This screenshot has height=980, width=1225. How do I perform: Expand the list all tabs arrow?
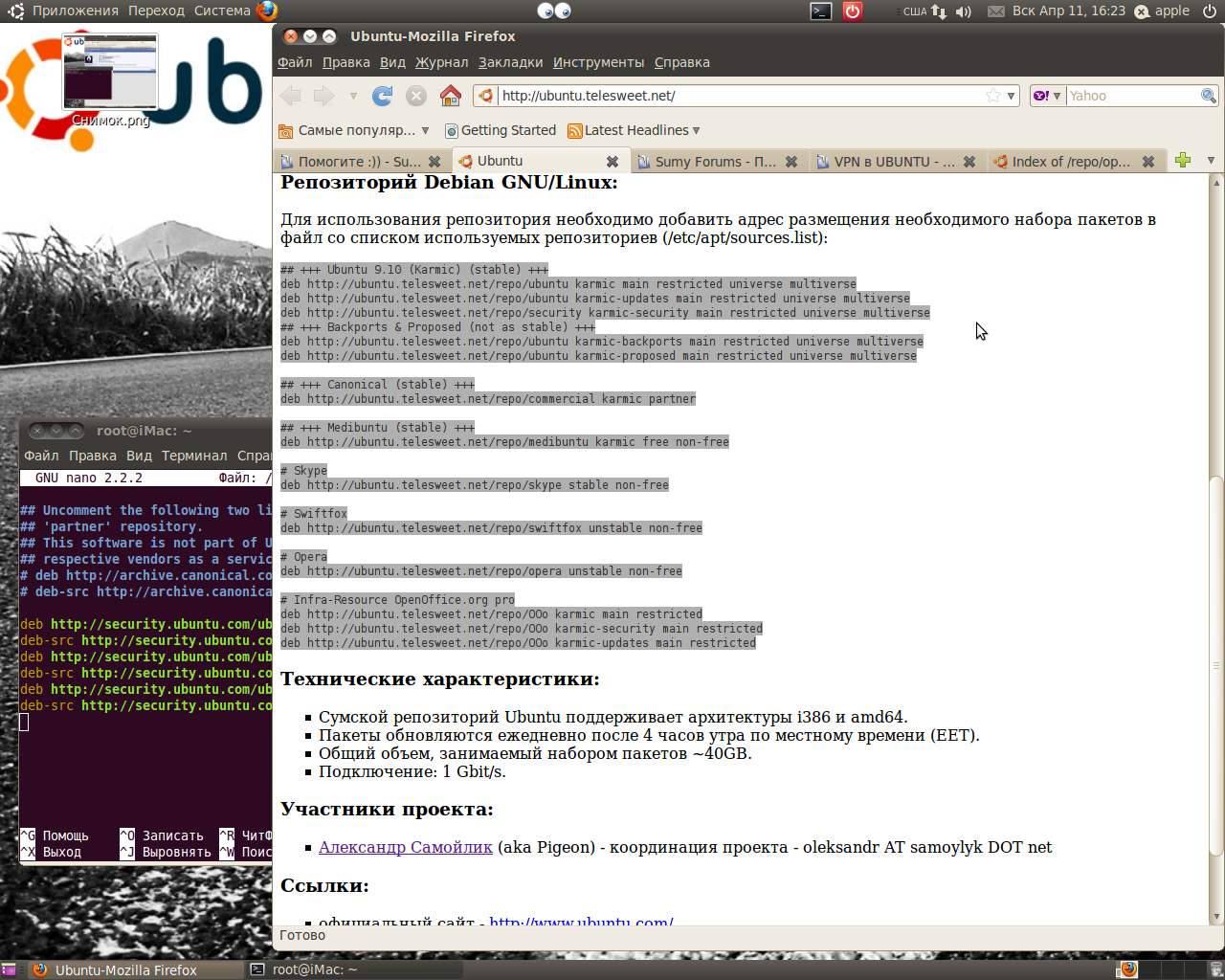[x=1211, y=161]
